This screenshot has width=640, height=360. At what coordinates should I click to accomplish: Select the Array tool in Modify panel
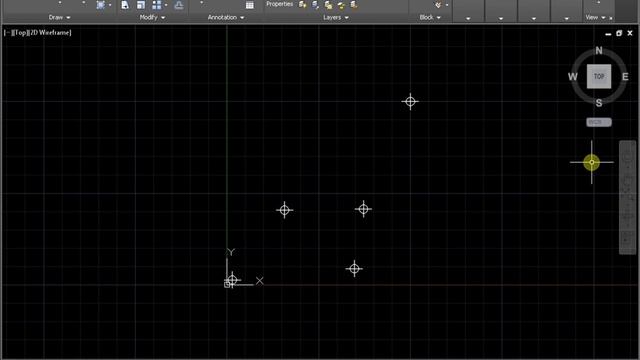click(x=156, y=5)
